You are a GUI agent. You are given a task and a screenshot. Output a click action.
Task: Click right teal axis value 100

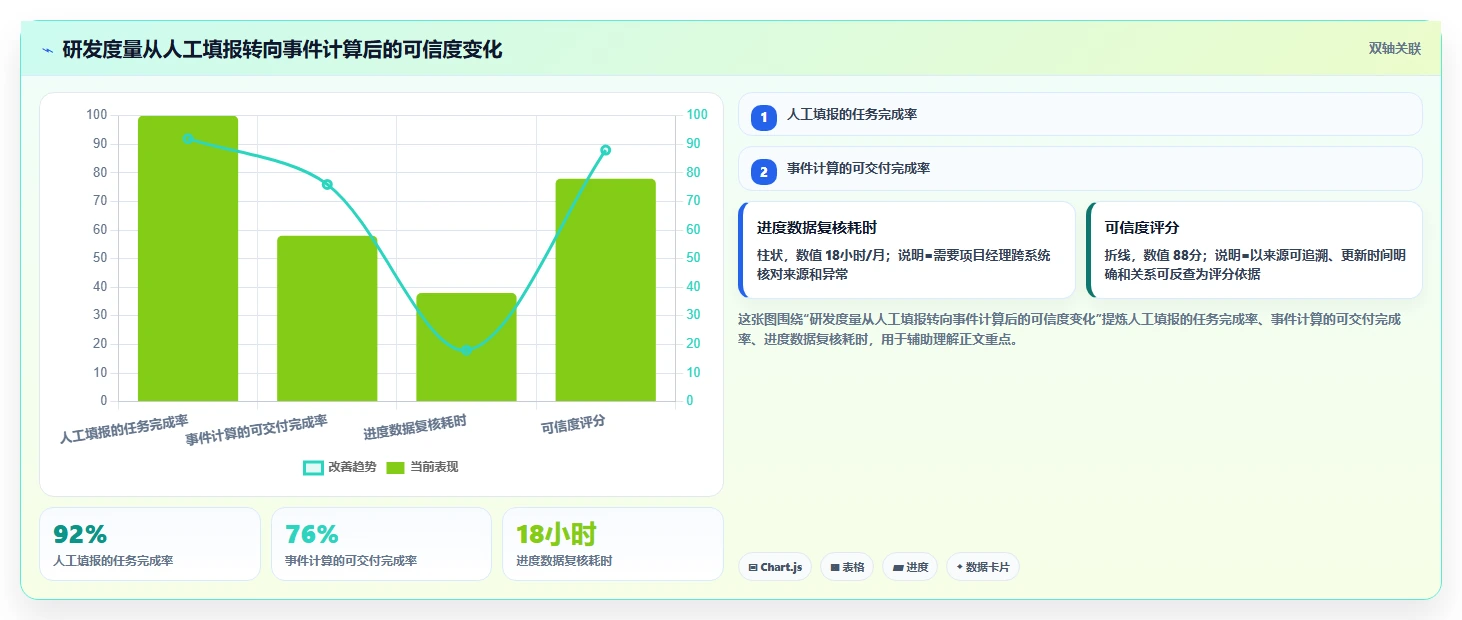point(697,115)
